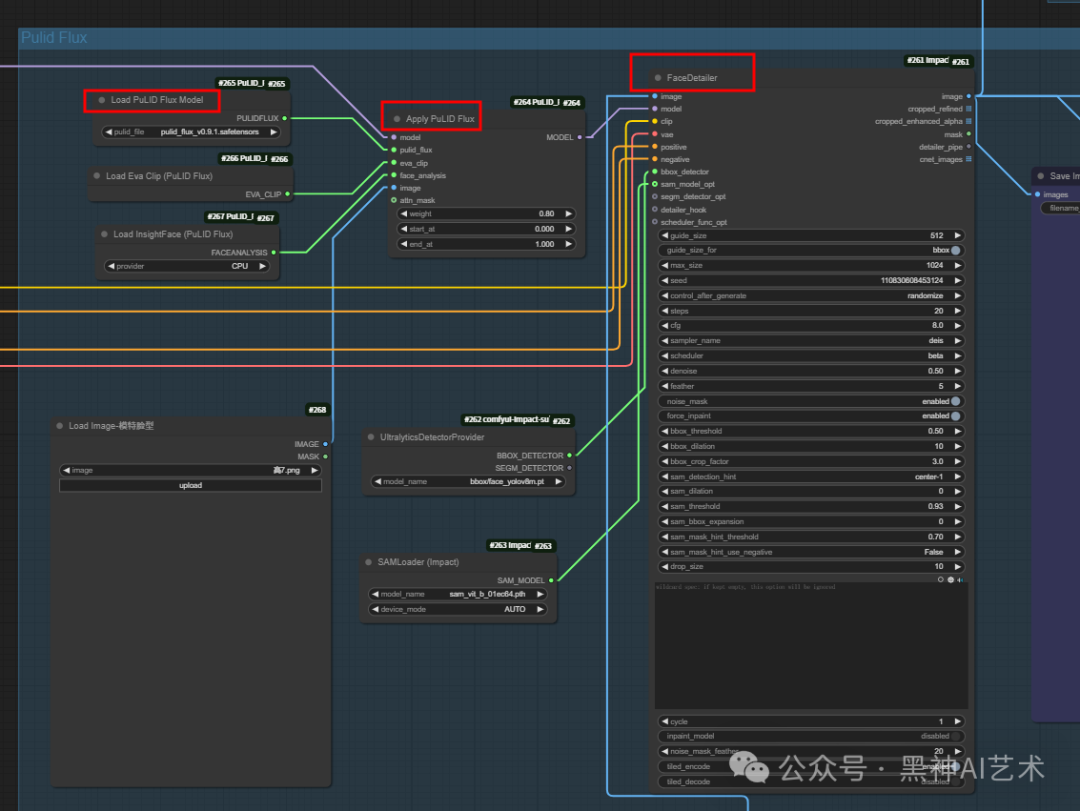Viewport: 1080px width, 811px height.
Task: Increase the bbox_dilation value arrow
Action: [957, 446]
